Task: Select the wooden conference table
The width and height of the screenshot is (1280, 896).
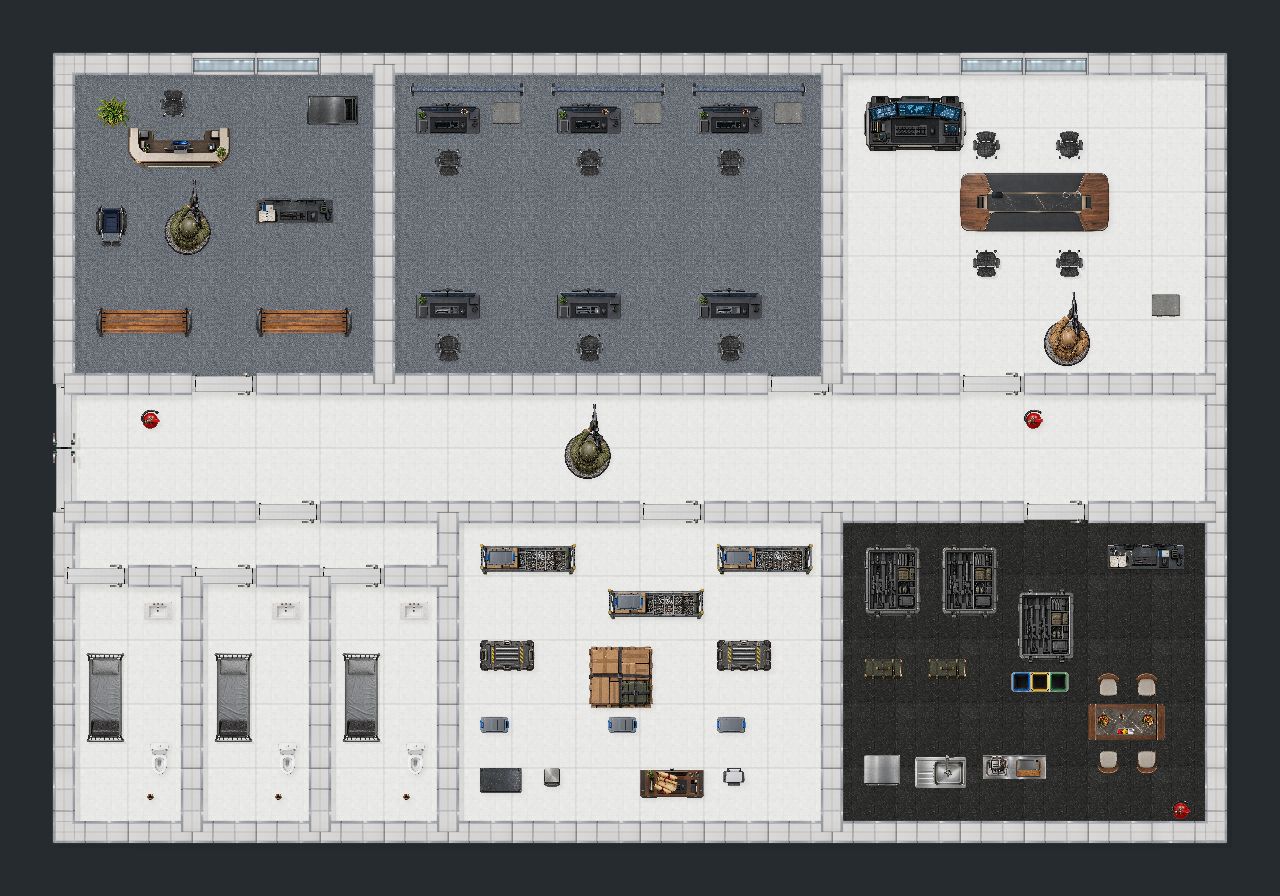Action: click(x=1034, y=202)
